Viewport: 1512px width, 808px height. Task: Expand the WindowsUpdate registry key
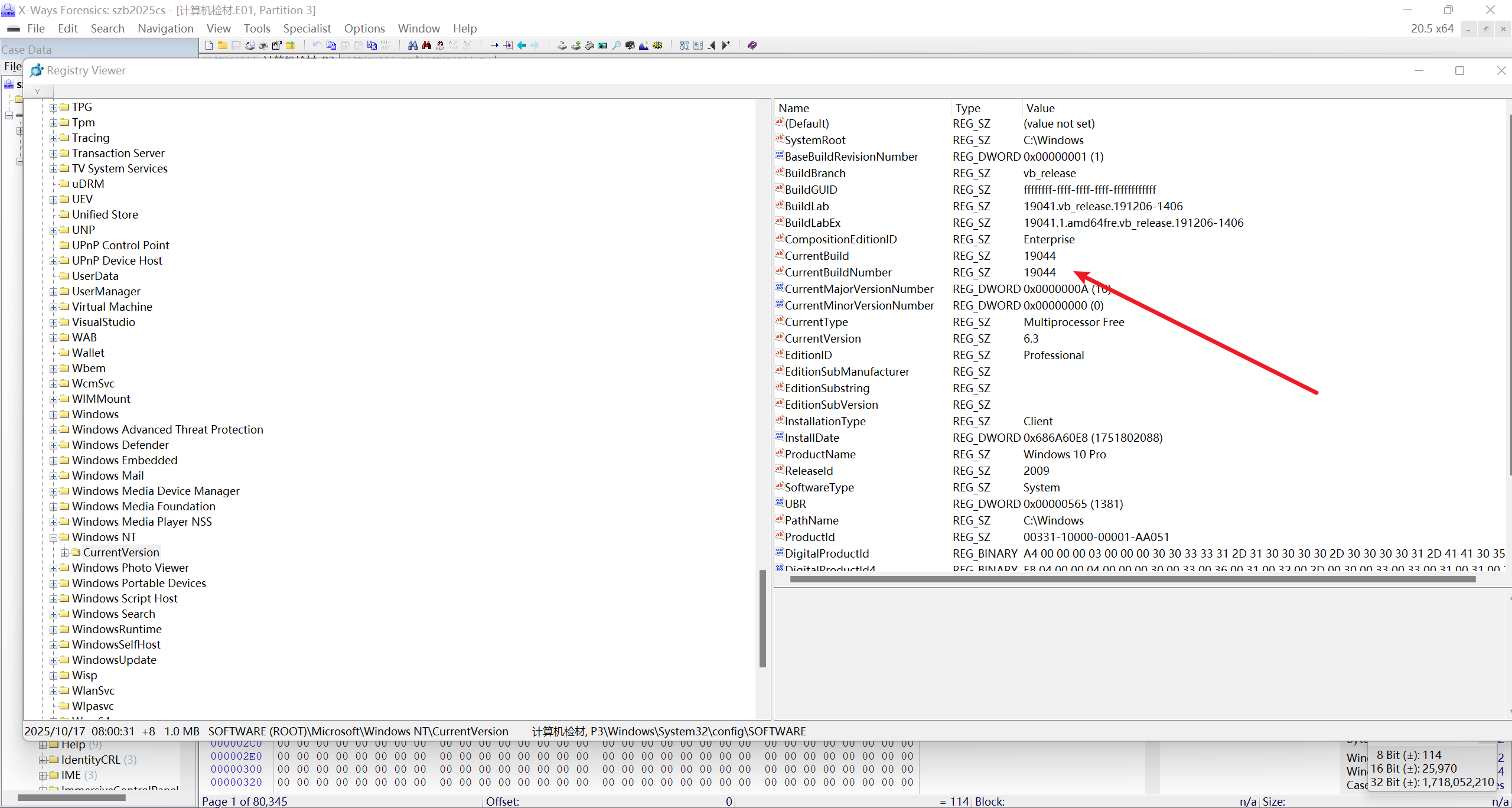tap(53, 660)
